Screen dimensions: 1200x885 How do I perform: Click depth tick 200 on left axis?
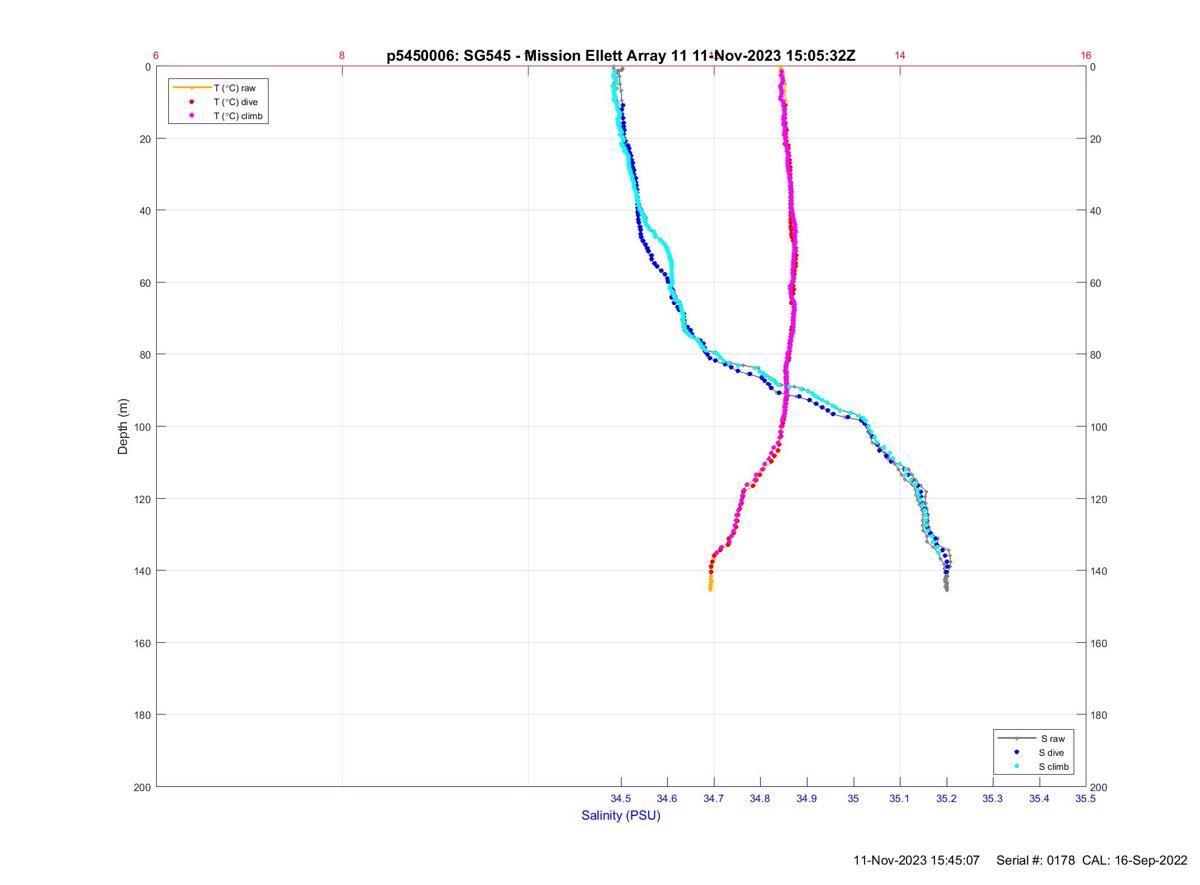click(141, 787)
